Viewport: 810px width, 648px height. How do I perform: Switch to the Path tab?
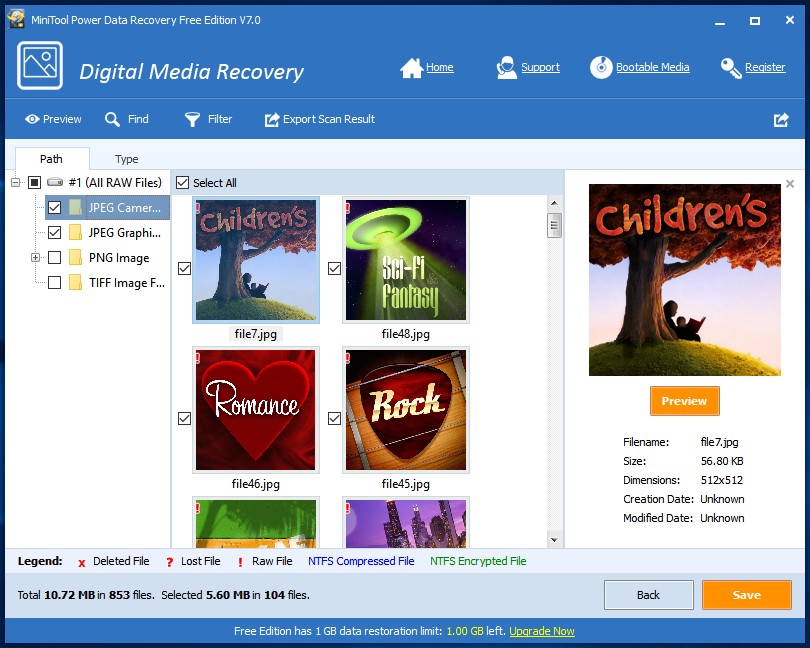click(52, 159)
